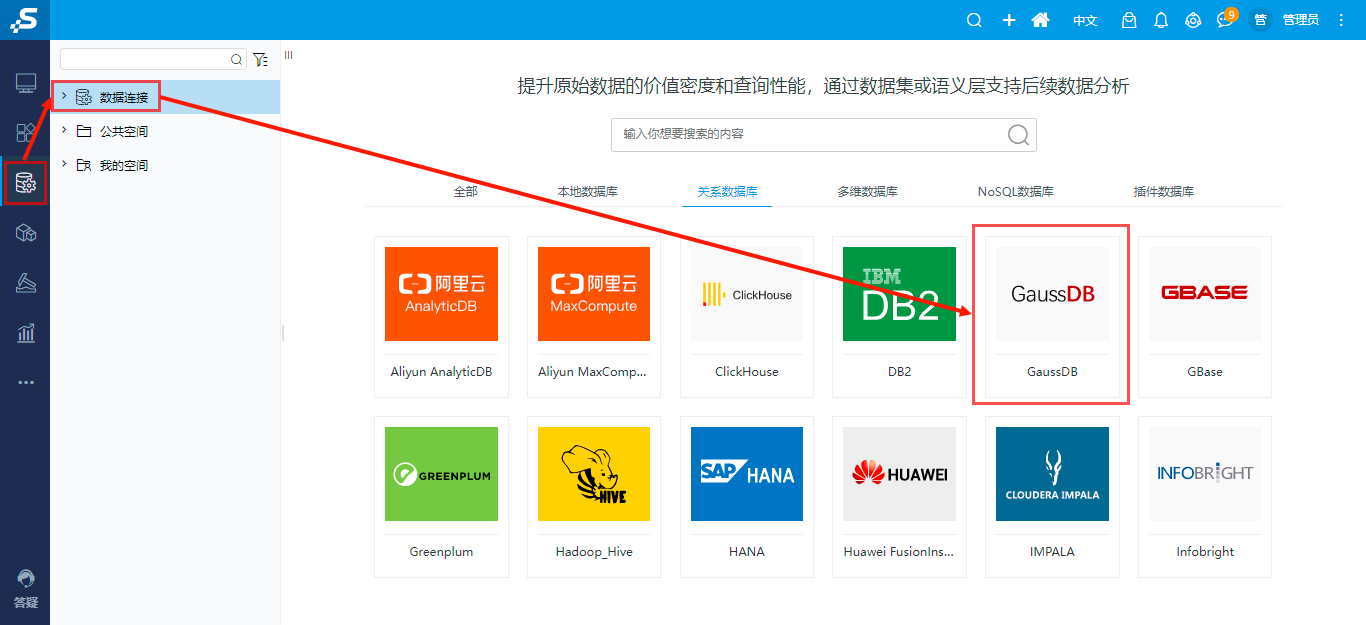This screenshot has width=1366, height=625.
Task: Choose the Hadoop_Hive database card
Action: (x=594, y=497)
